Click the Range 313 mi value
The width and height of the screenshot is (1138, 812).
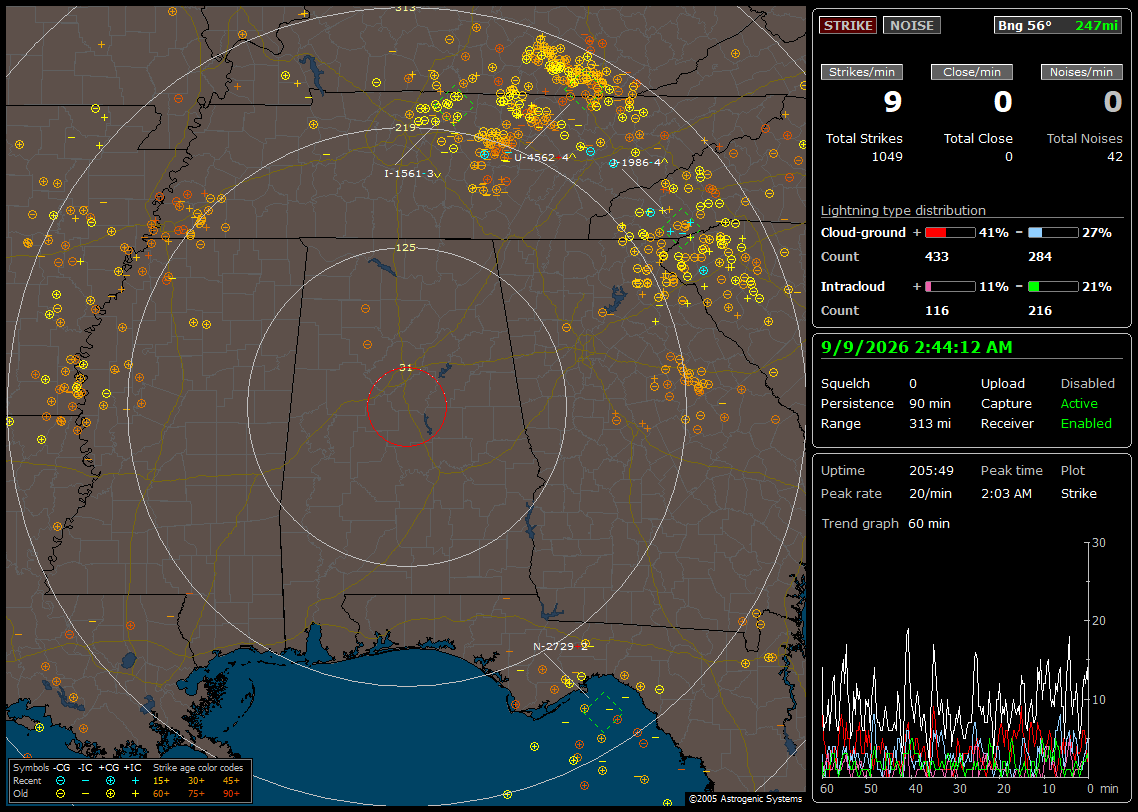(930, 423)
